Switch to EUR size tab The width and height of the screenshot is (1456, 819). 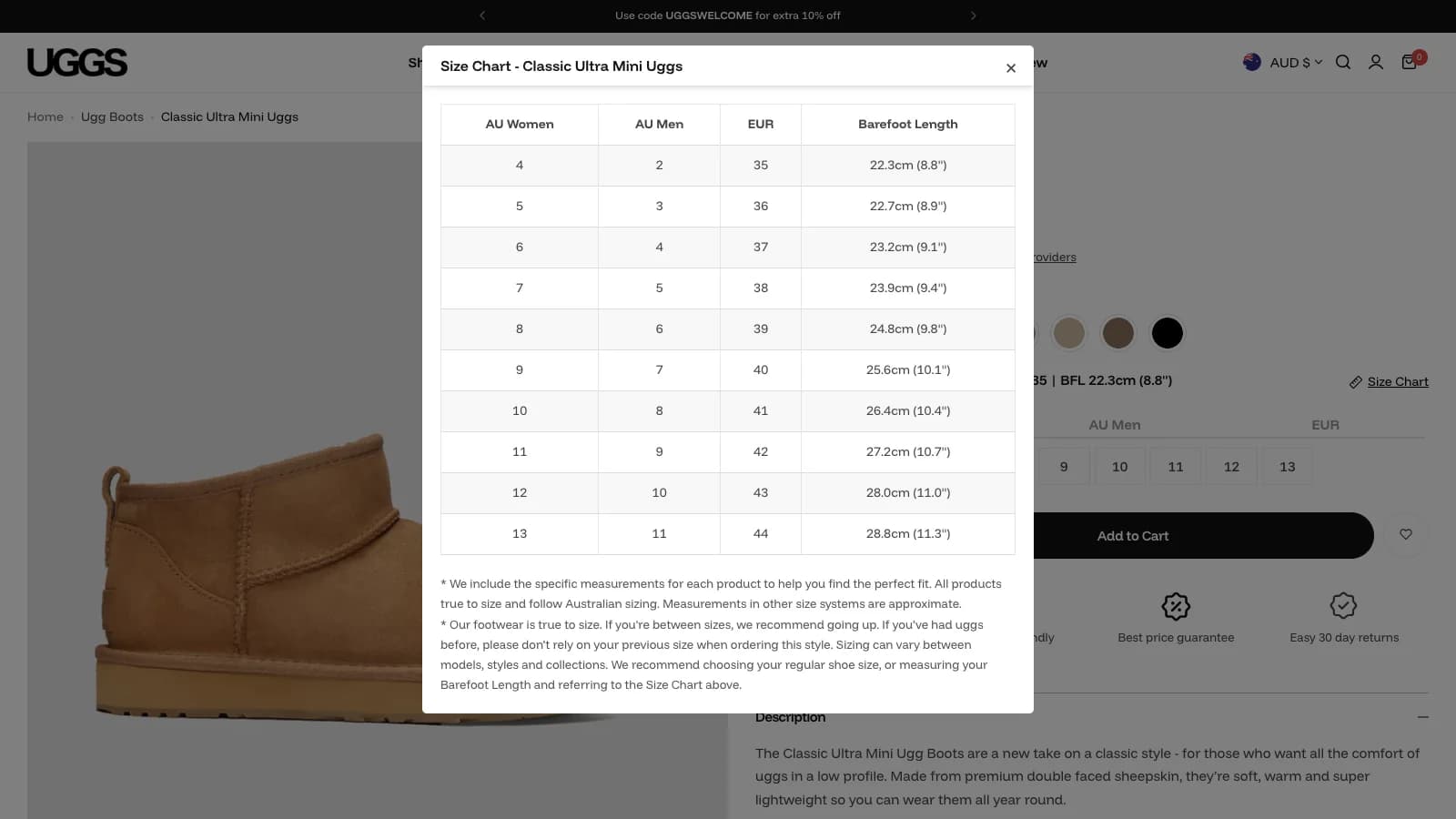coord(1325,425)
